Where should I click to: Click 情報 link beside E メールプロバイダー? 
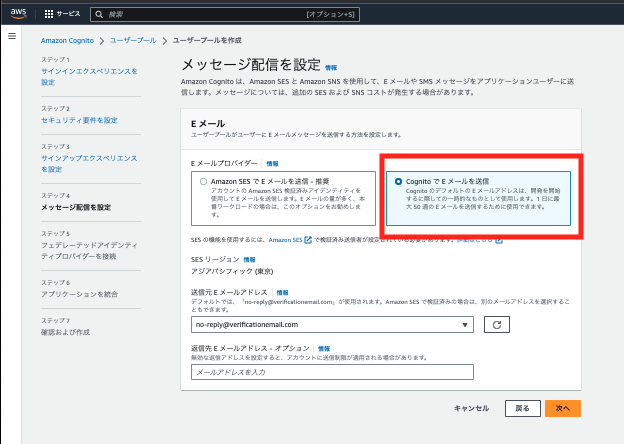click(272, 164)
